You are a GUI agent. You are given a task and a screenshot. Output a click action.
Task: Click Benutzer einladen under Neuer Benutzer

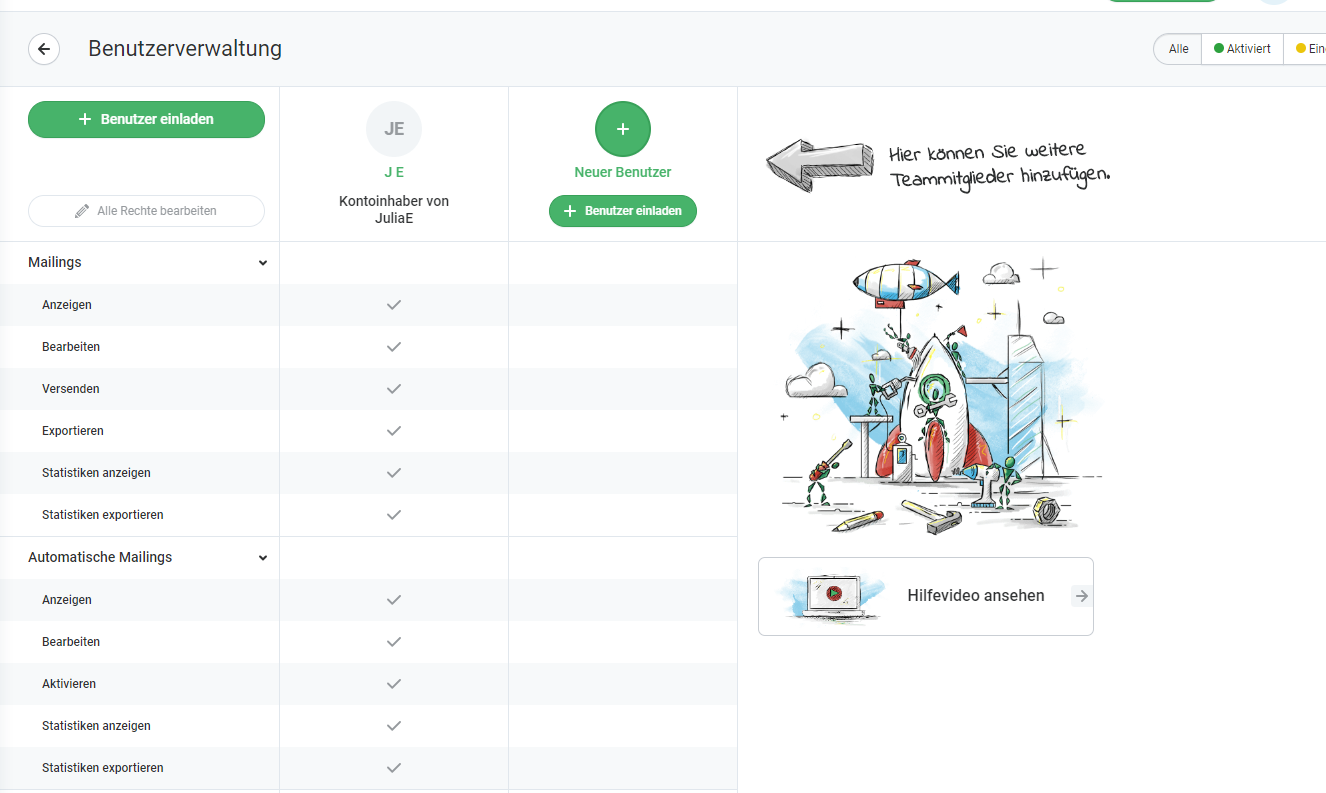[x=622, y=211]
